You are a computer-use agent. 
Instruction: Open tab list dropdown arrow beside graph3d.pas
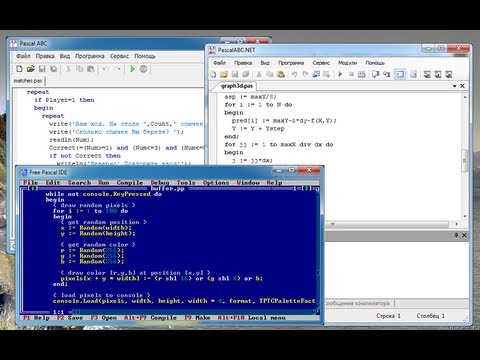click(x=454, y=86)
